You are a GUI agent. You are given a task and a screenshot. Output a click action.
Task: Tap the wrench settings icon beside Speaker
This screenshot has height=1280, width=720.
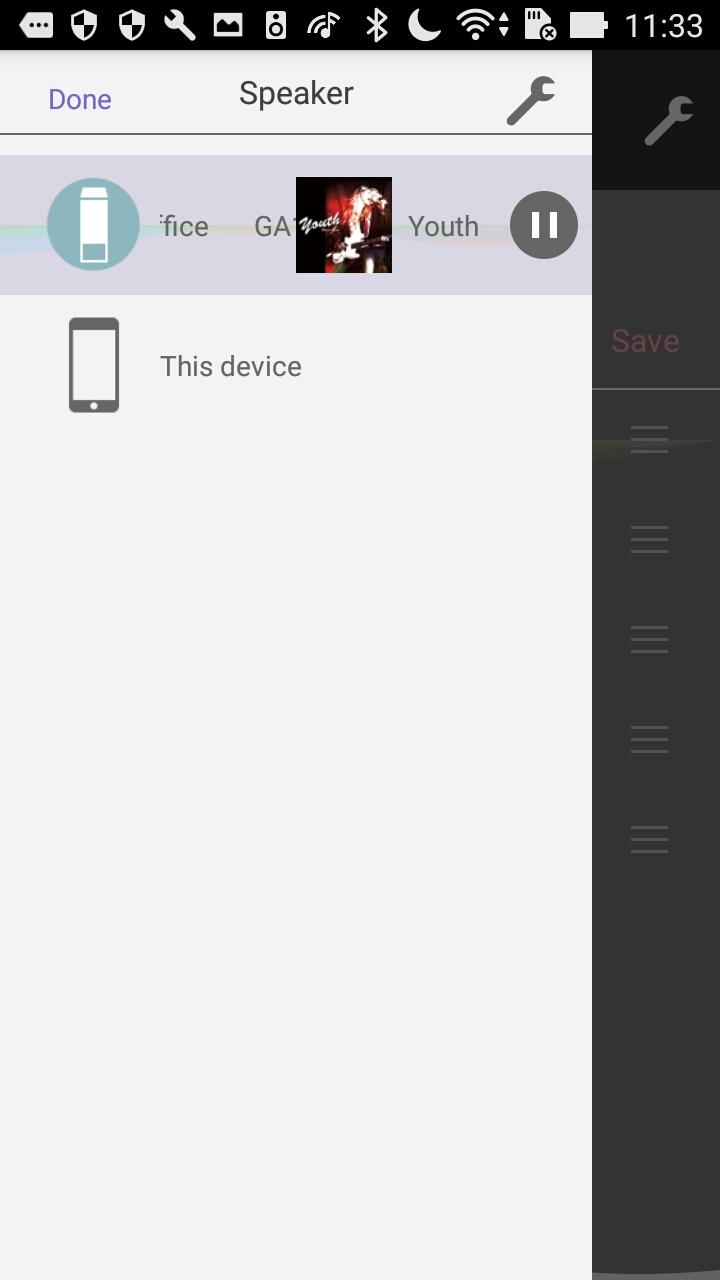(x=530, y=100)
